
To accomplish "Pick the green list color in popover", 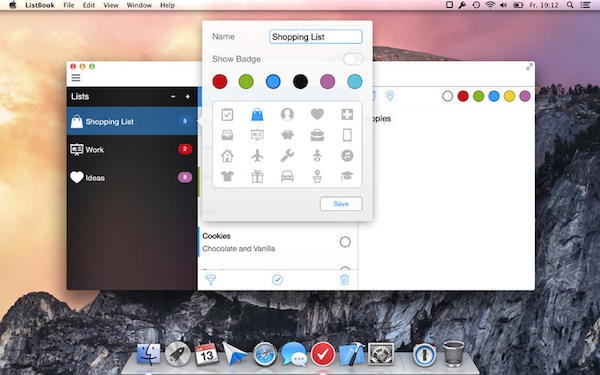I will coord(246,82).
